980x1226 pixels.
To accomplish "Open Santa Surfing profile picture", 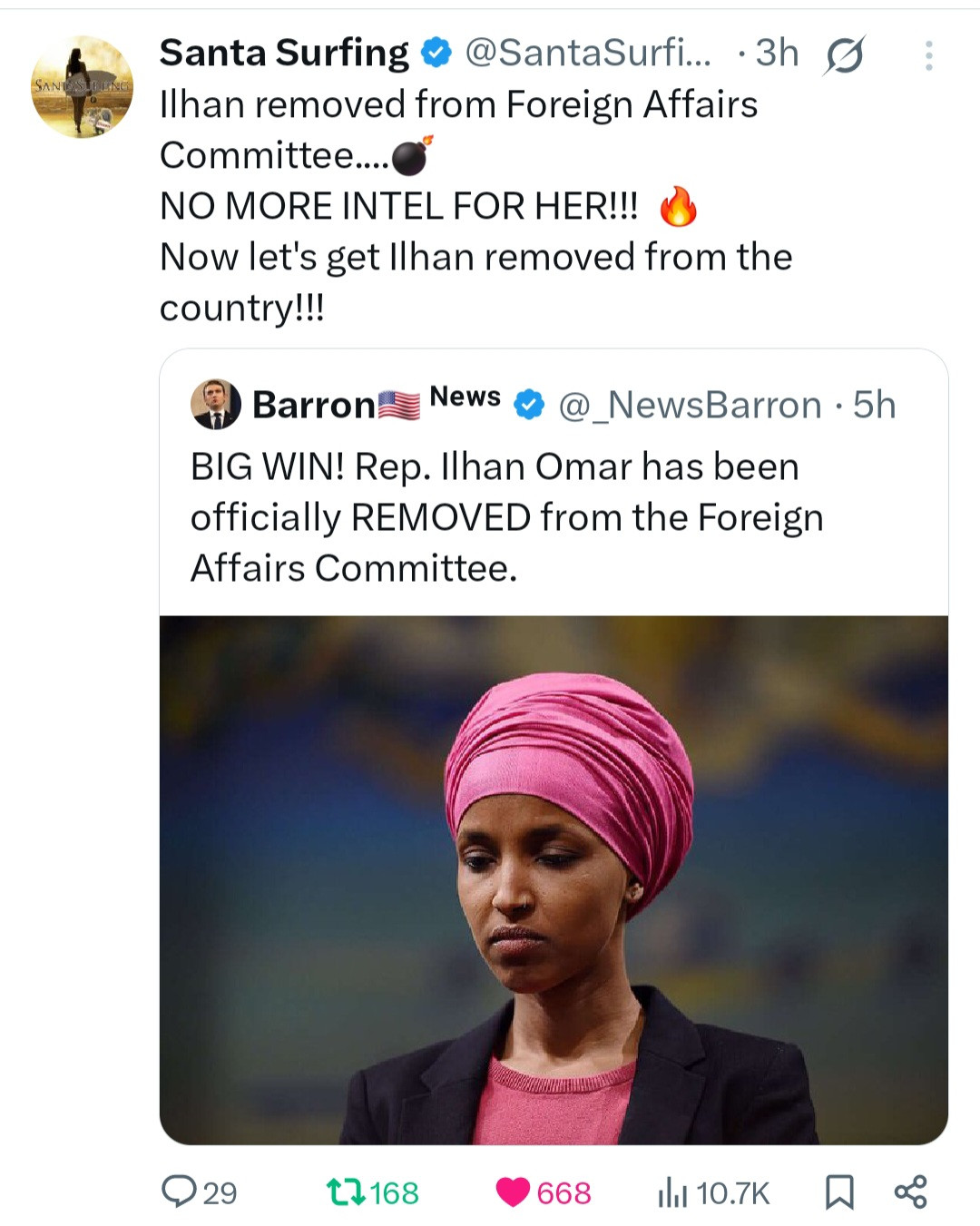I will click(82, 87).
